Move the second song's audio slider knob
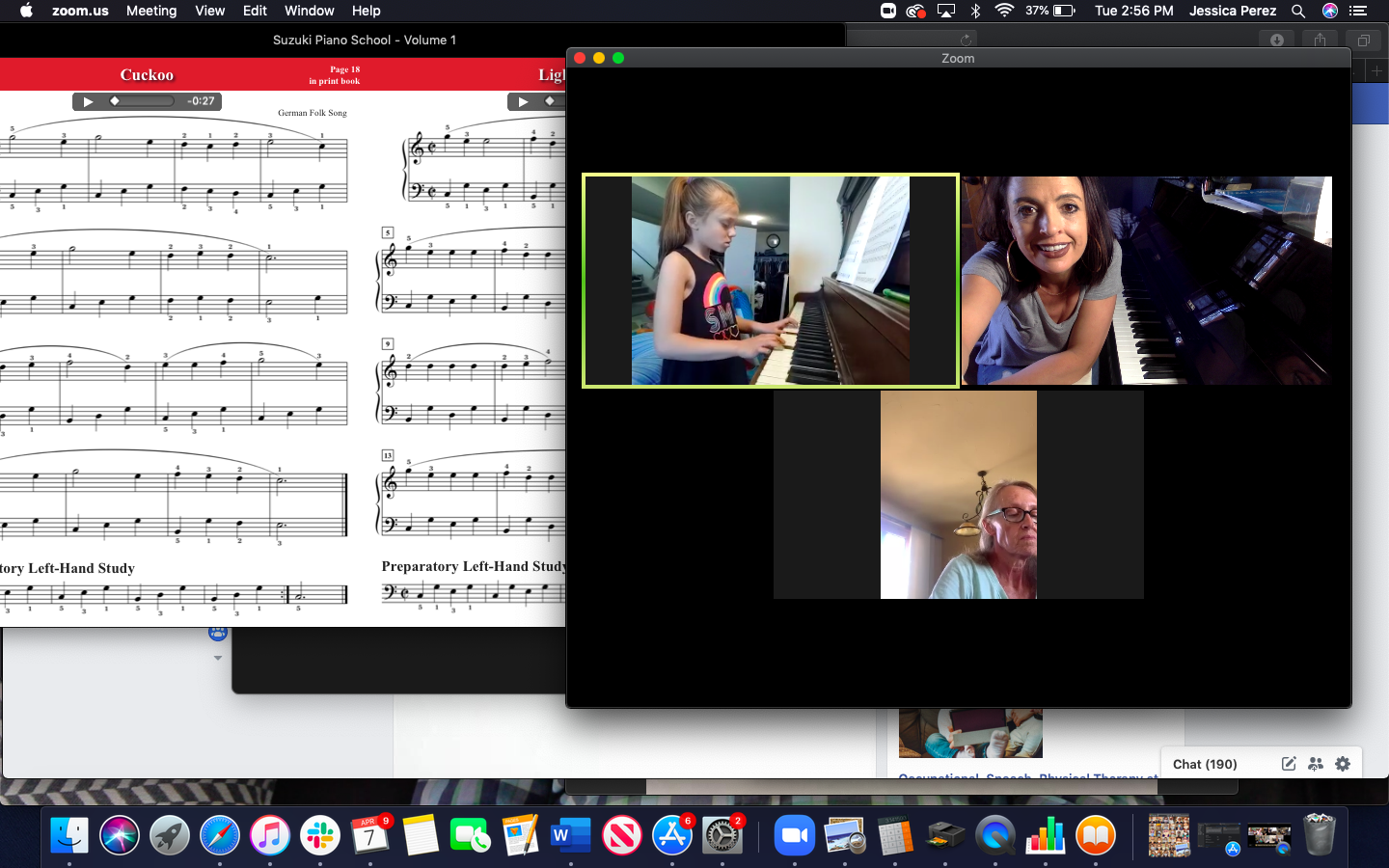This screenshot has height=868, width=1389. (550, 101)
